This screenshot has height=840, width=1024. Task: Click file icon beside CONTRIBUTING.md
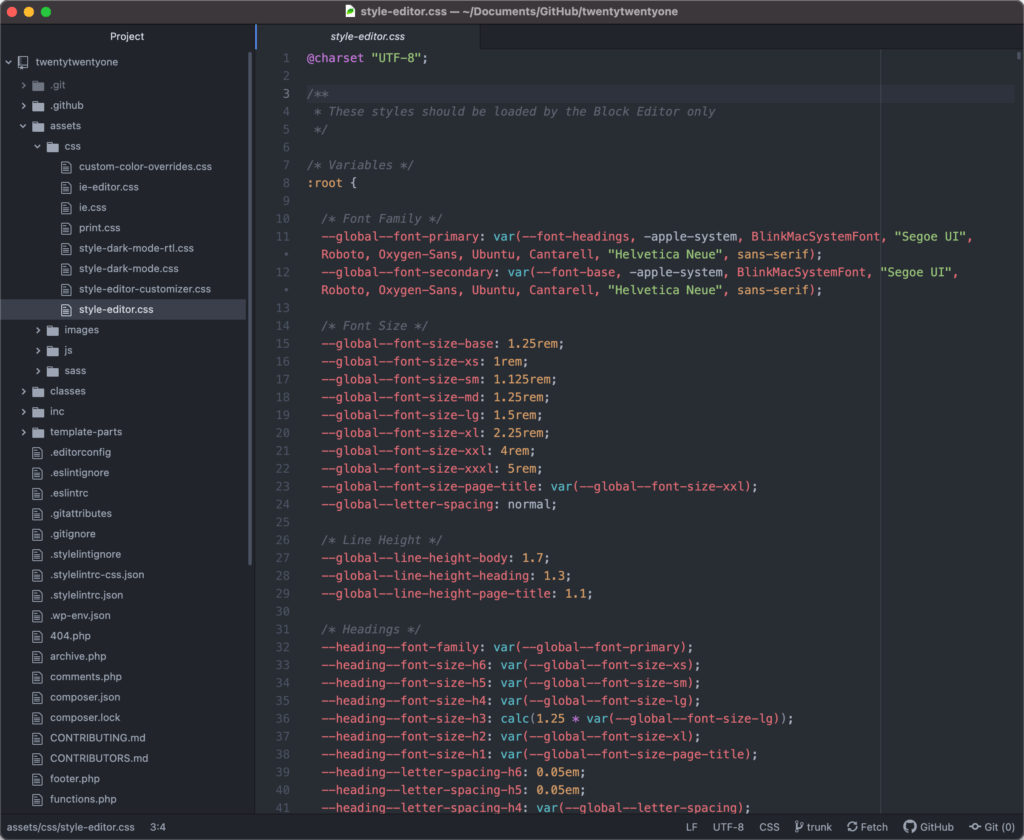[x=37, y=738]
